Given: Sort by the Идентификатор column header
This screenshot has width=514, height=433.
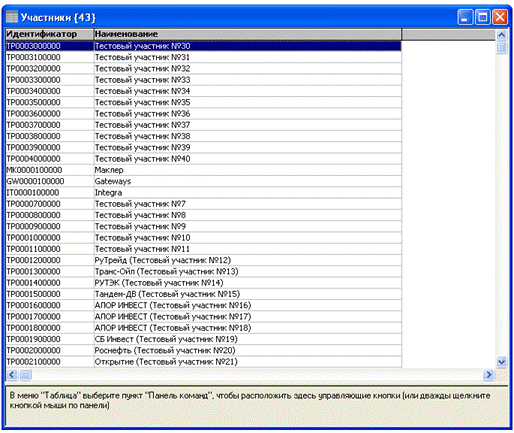Looking at the screenshot, I should pos(50,34).
